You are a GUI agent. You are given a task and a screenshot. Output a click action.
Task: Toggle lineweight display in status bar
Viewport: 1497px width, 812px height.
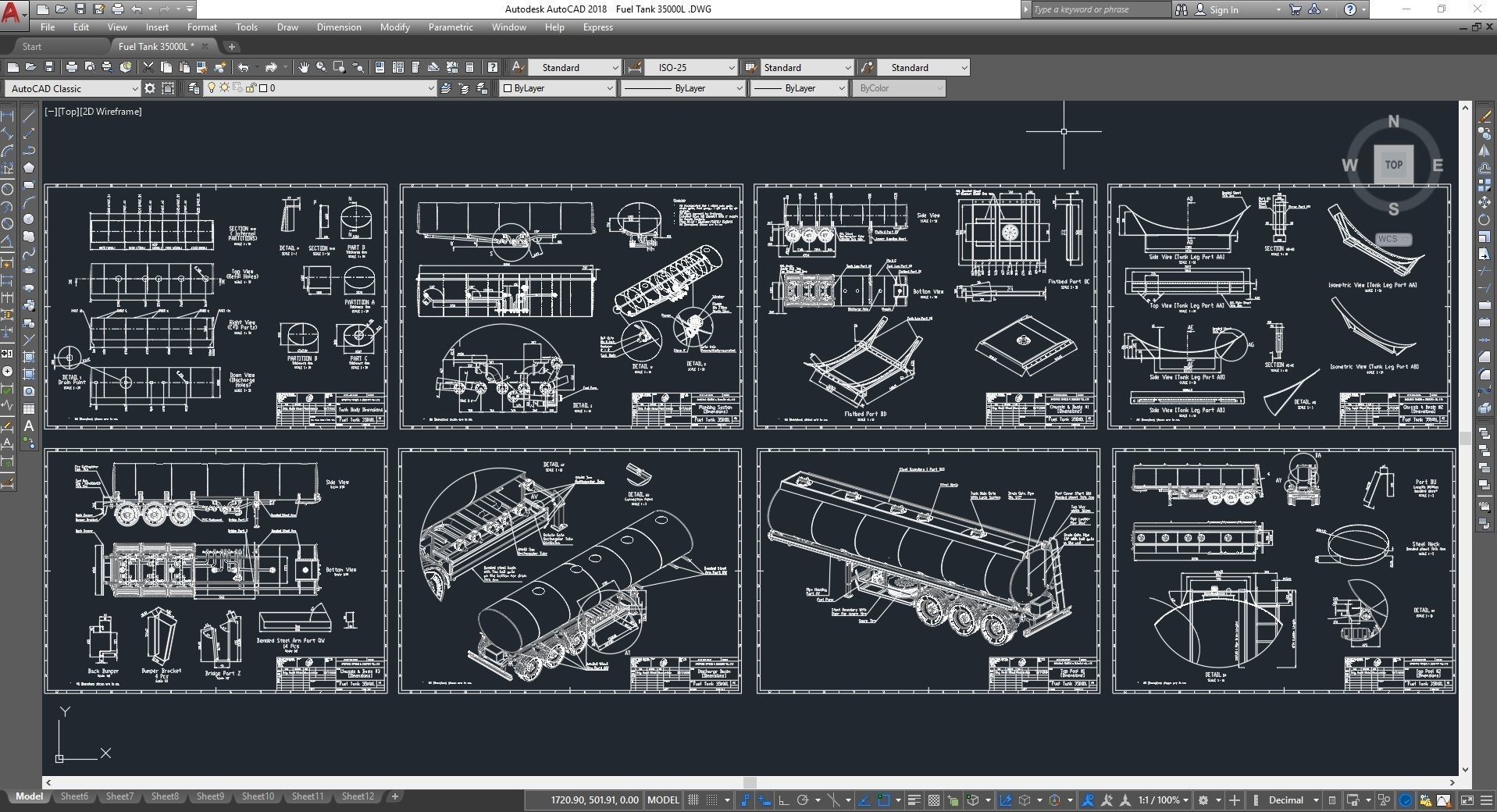click(914, 800)
